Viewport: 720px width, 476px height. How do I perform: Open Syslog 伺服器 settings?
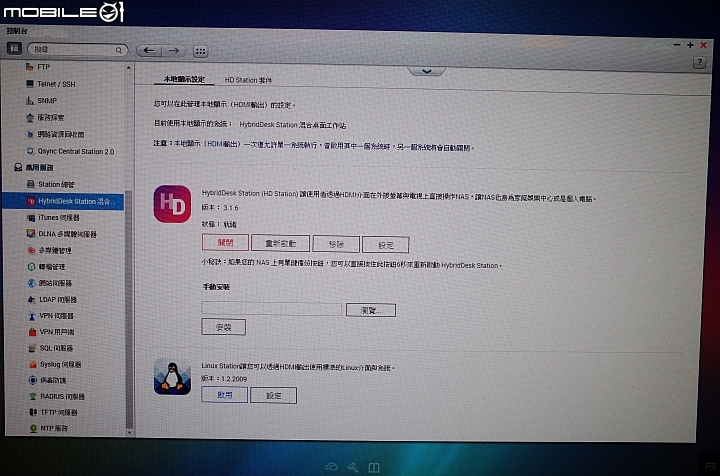pyautogui.click(x=55, y=364)
